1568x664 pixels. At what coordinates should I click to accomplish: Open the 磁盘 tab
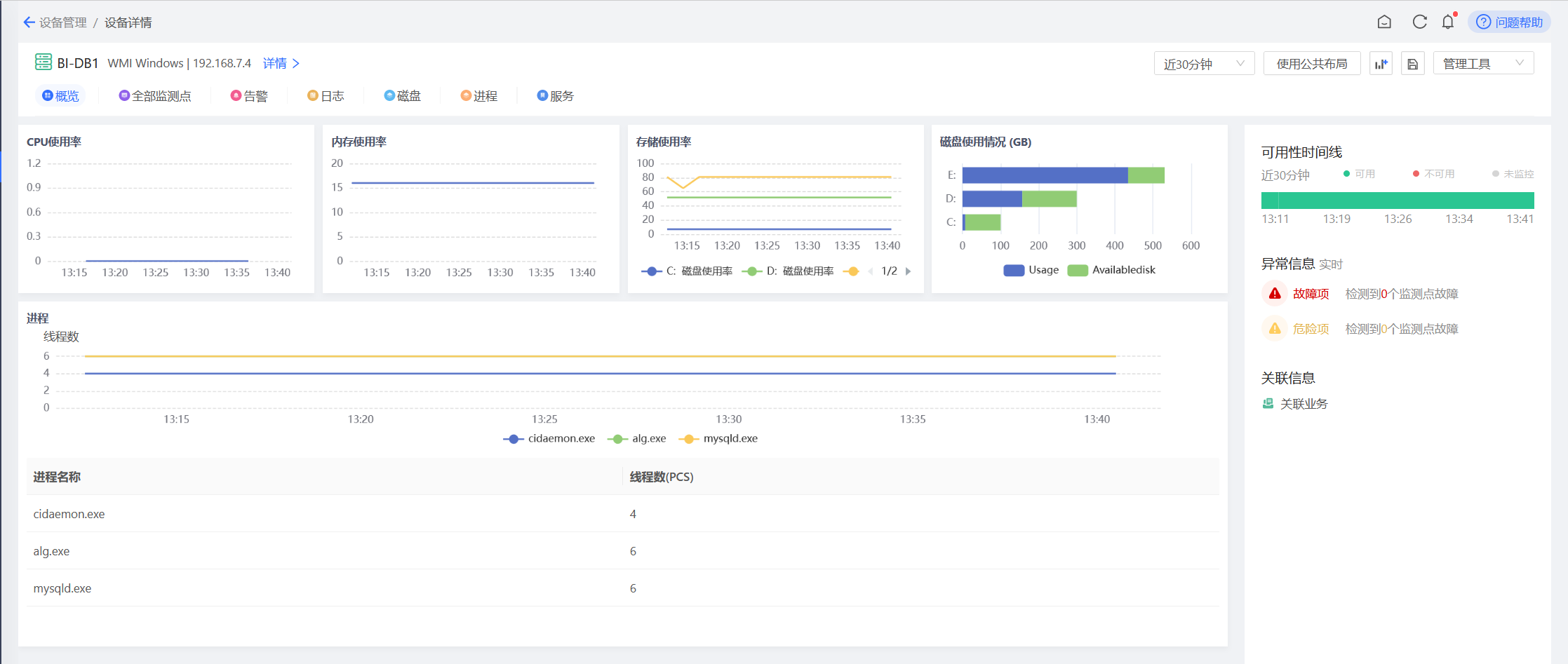(402, 95)
